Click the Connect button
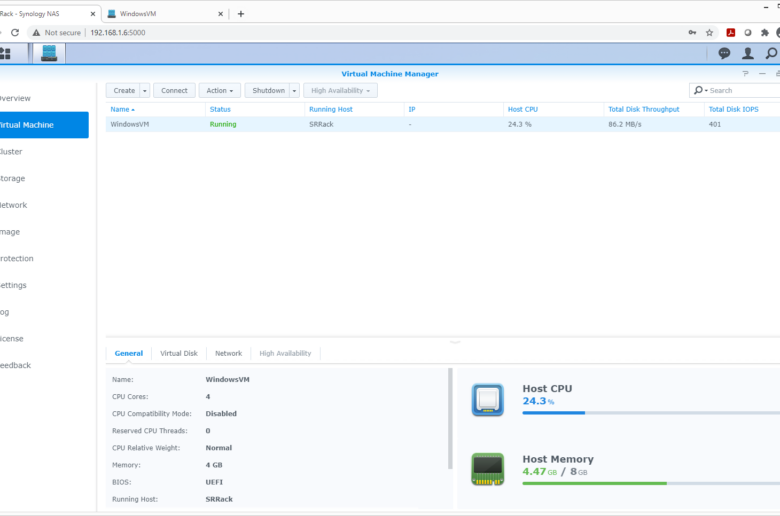This screenshot has height=516, width=780. click(174, 91)
